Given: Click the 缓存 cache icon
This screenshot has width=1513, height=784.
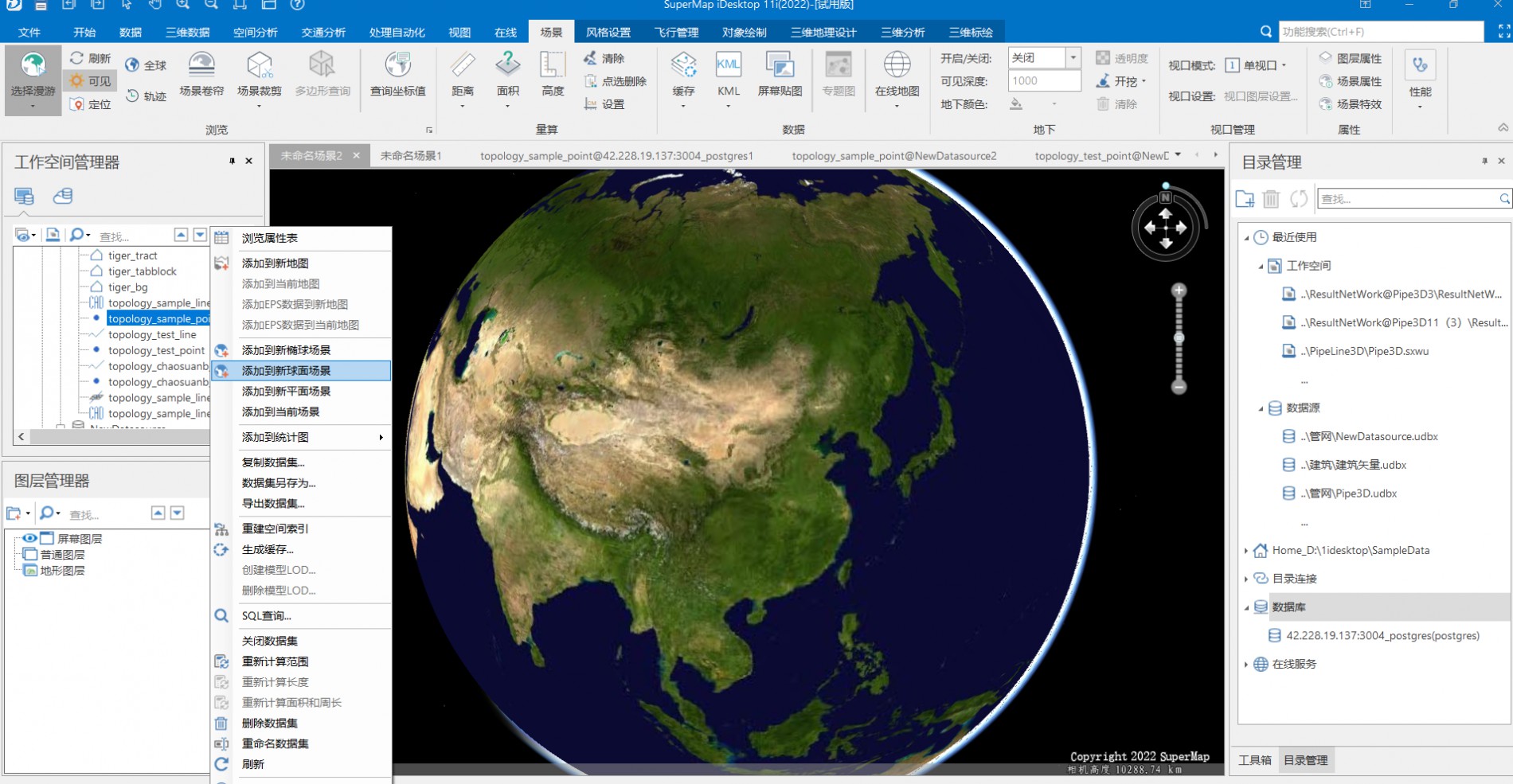Looking at the screenshot, I should [683, 78].
